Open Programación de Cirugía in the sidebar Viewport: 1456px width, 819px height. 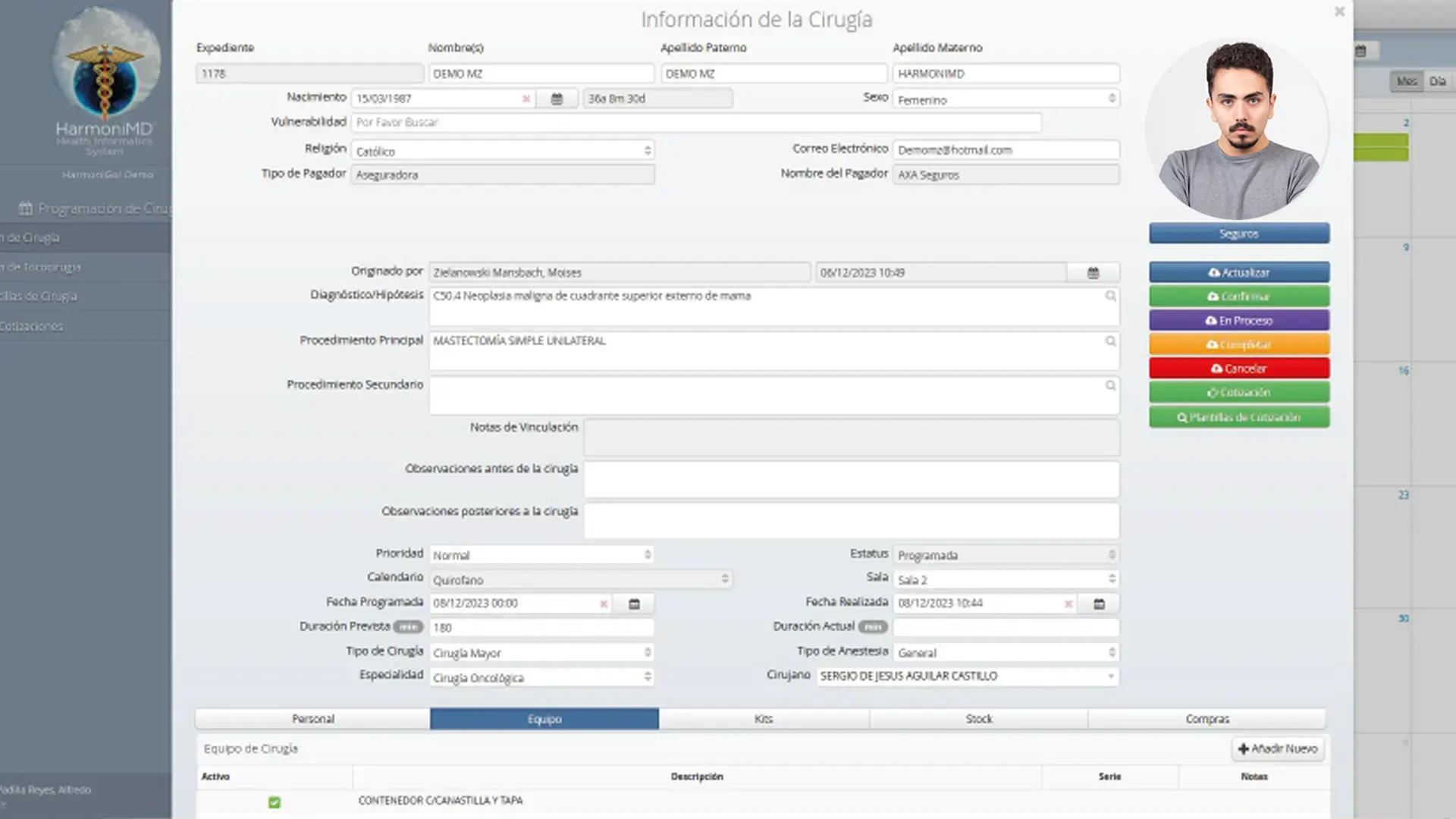[96, 209]
